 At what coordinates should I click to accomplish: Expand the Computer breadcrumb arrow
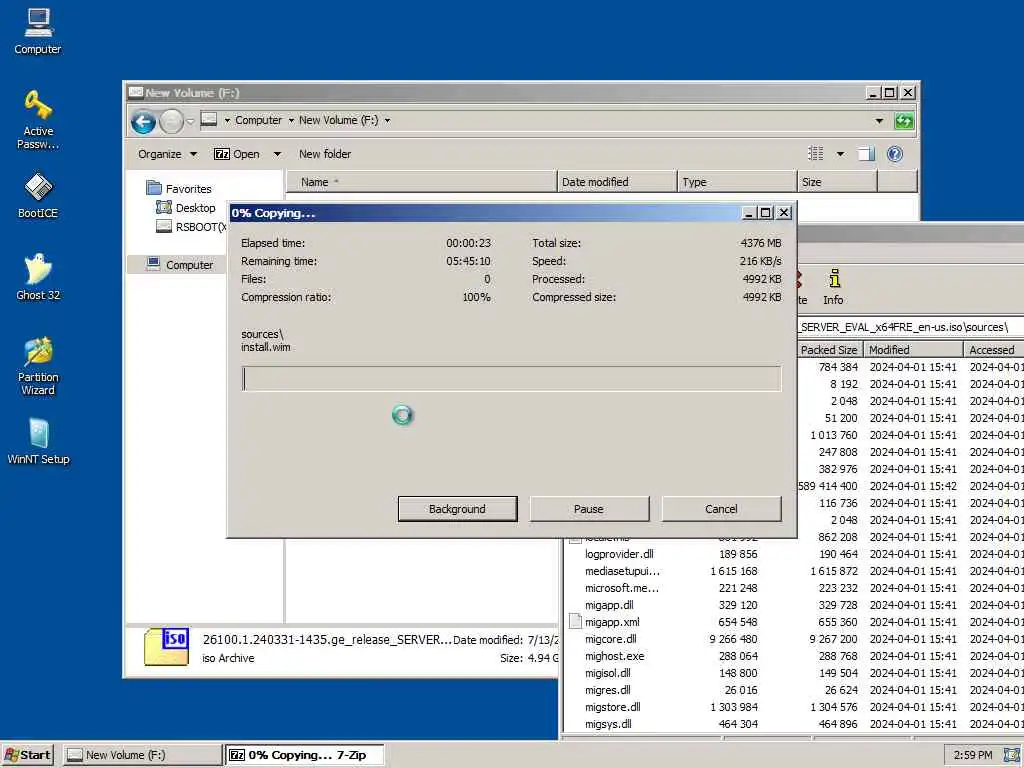(291, 120)
